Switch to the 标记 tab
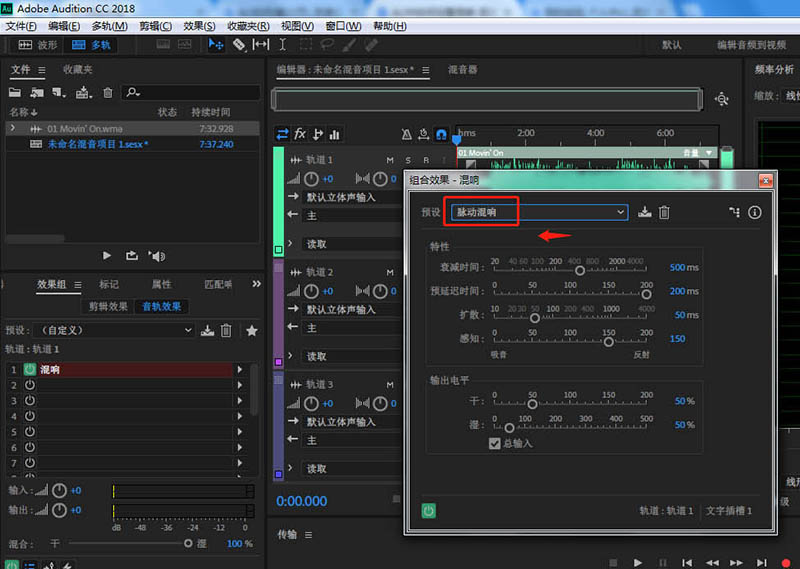 coord(108,285)
